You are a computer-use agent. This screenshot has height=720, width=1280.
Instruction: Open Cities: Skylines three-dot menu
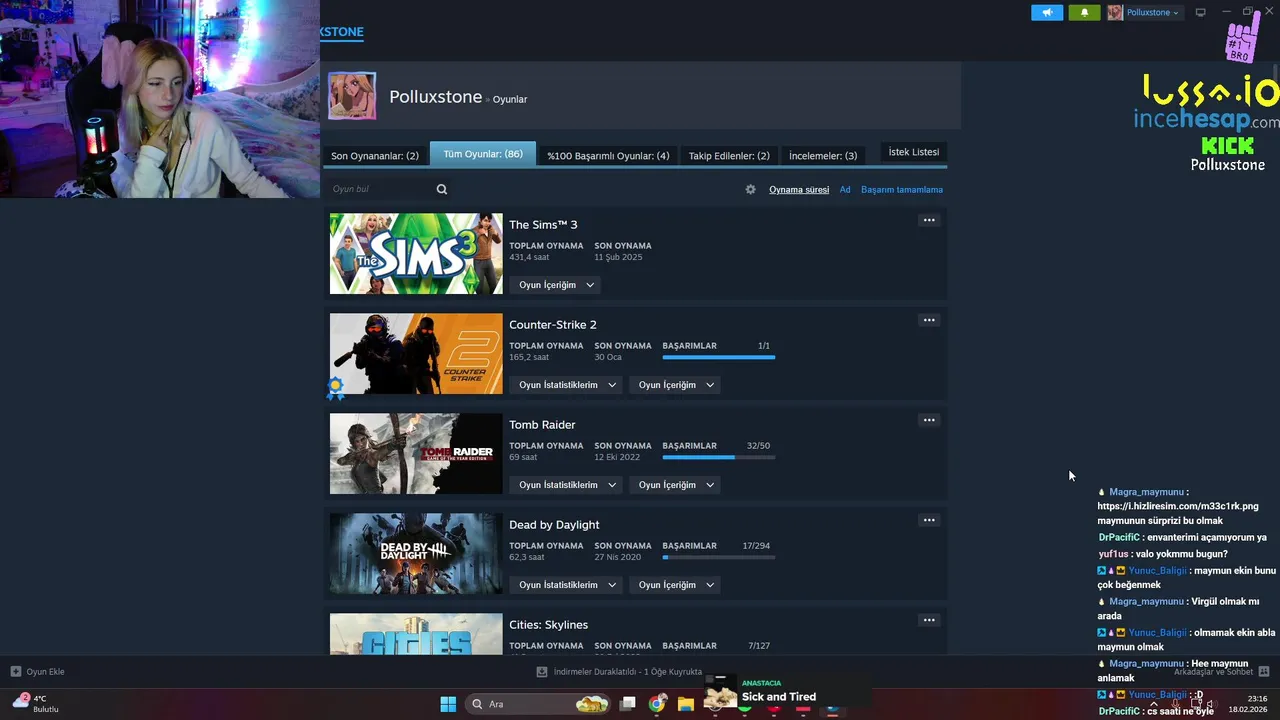(x=929, y=620)
